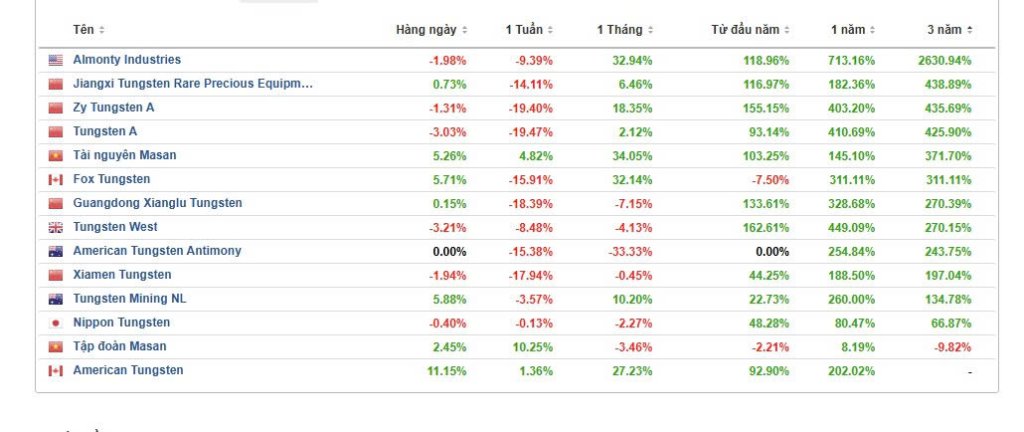Sort table by the Tên column
1024x432 pixels.
coord(88,30)
